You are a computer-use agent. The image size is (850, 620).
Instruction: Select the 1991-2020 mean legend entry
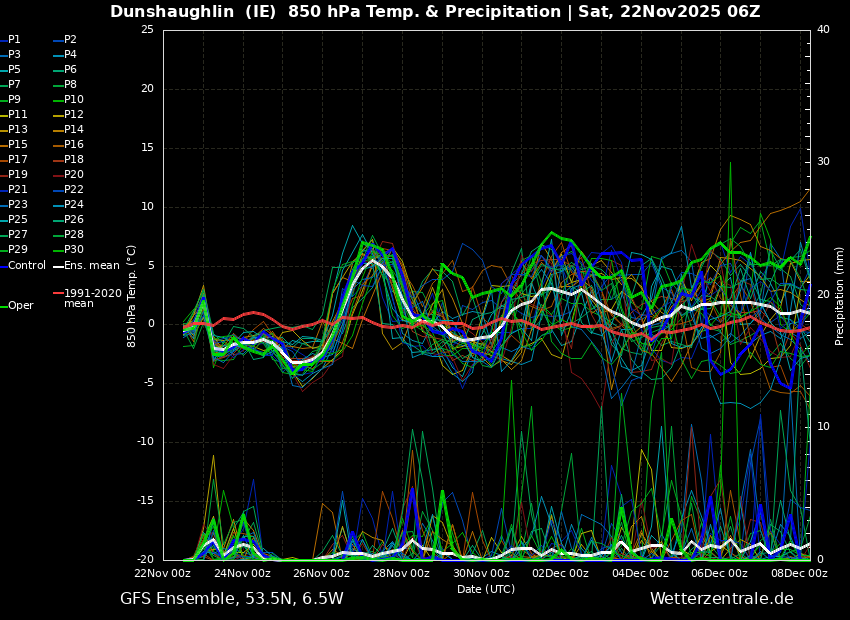pyautogui.click(x=93, y=299)
